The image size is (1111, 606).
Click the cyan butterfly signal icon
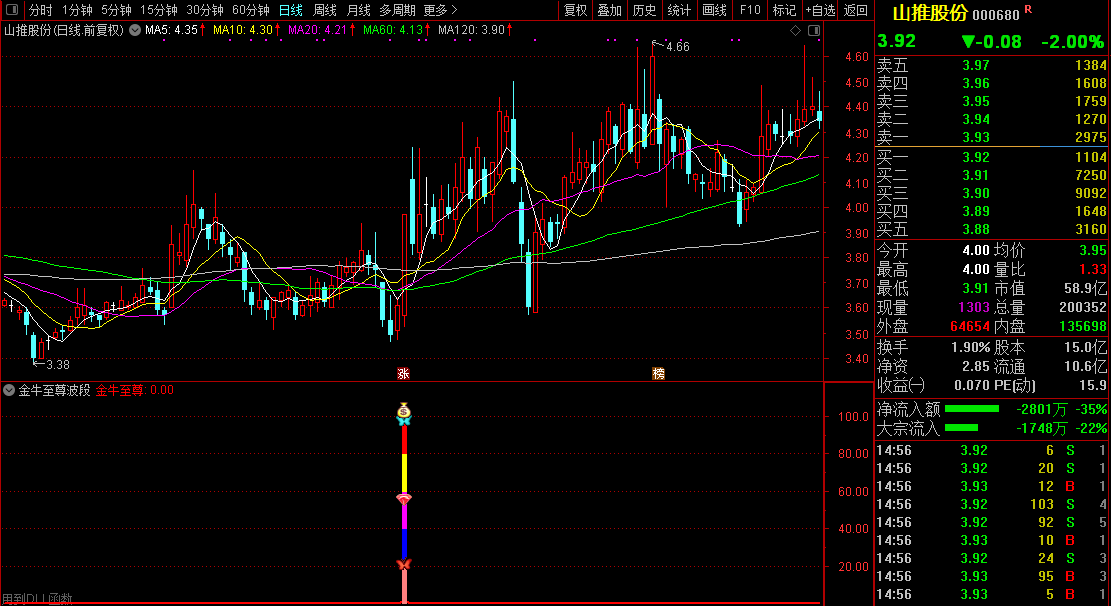(x=404, y=421)
